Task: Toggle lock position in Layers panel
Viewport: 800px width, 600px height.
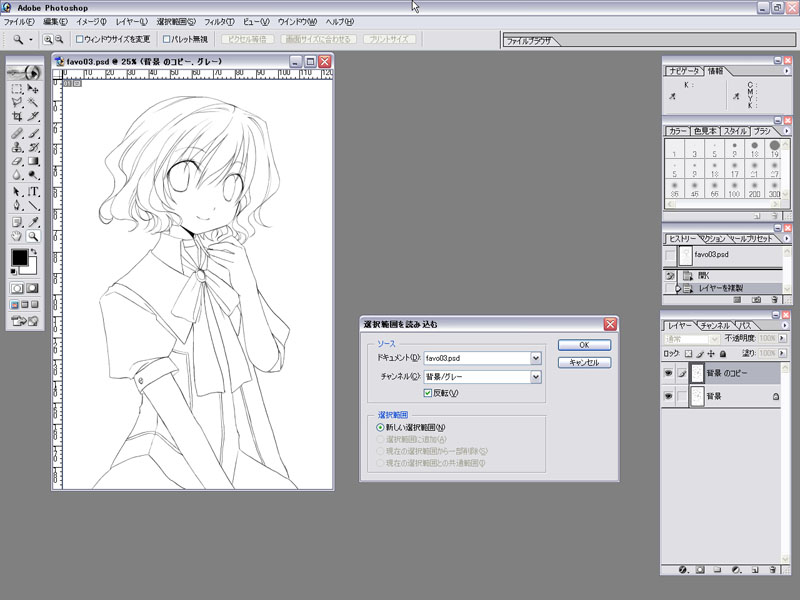Action: pyautogui.click(x=711, y=353)
